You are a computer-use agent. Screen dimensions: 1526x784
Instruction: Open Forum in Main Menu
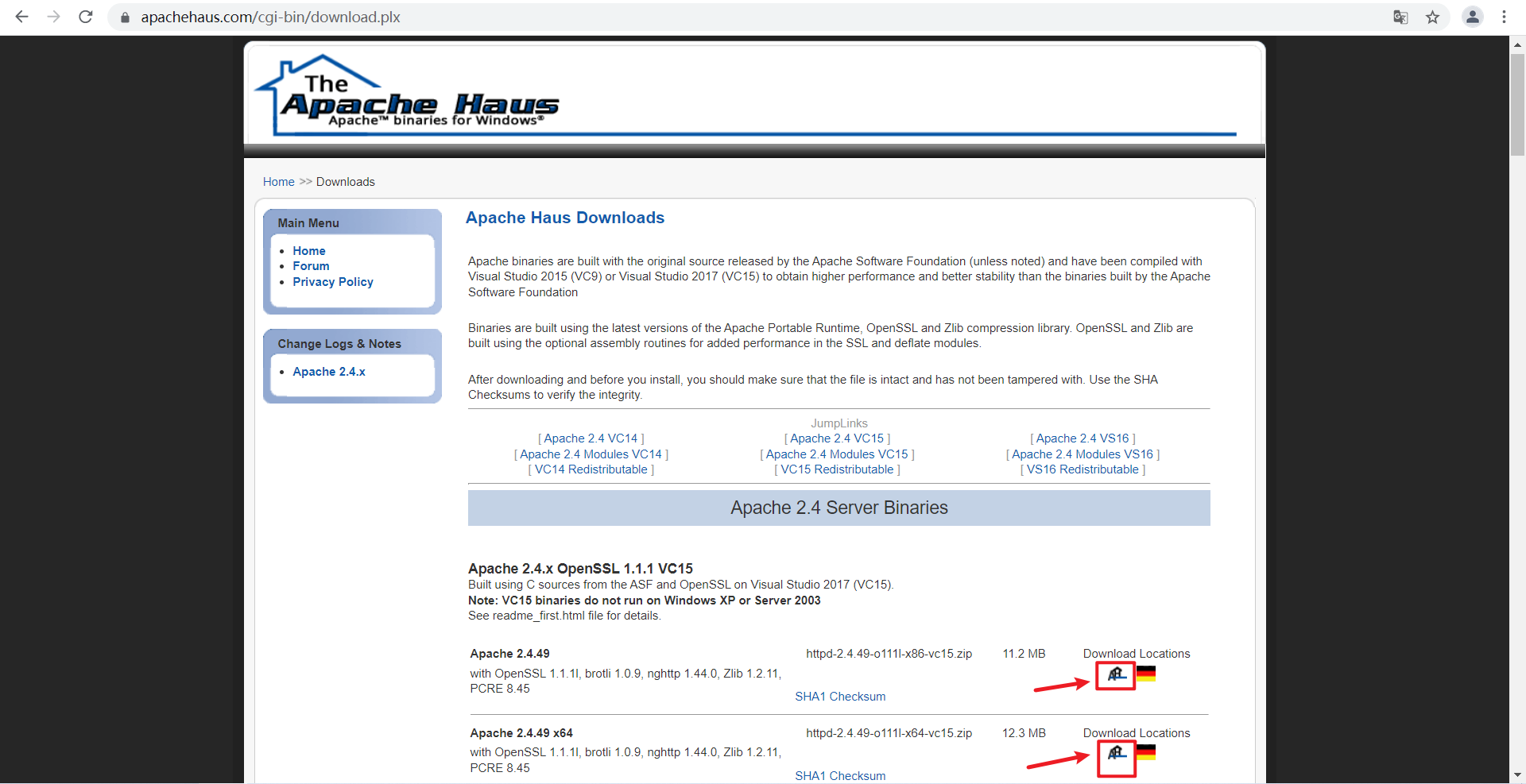coord(311,266)
